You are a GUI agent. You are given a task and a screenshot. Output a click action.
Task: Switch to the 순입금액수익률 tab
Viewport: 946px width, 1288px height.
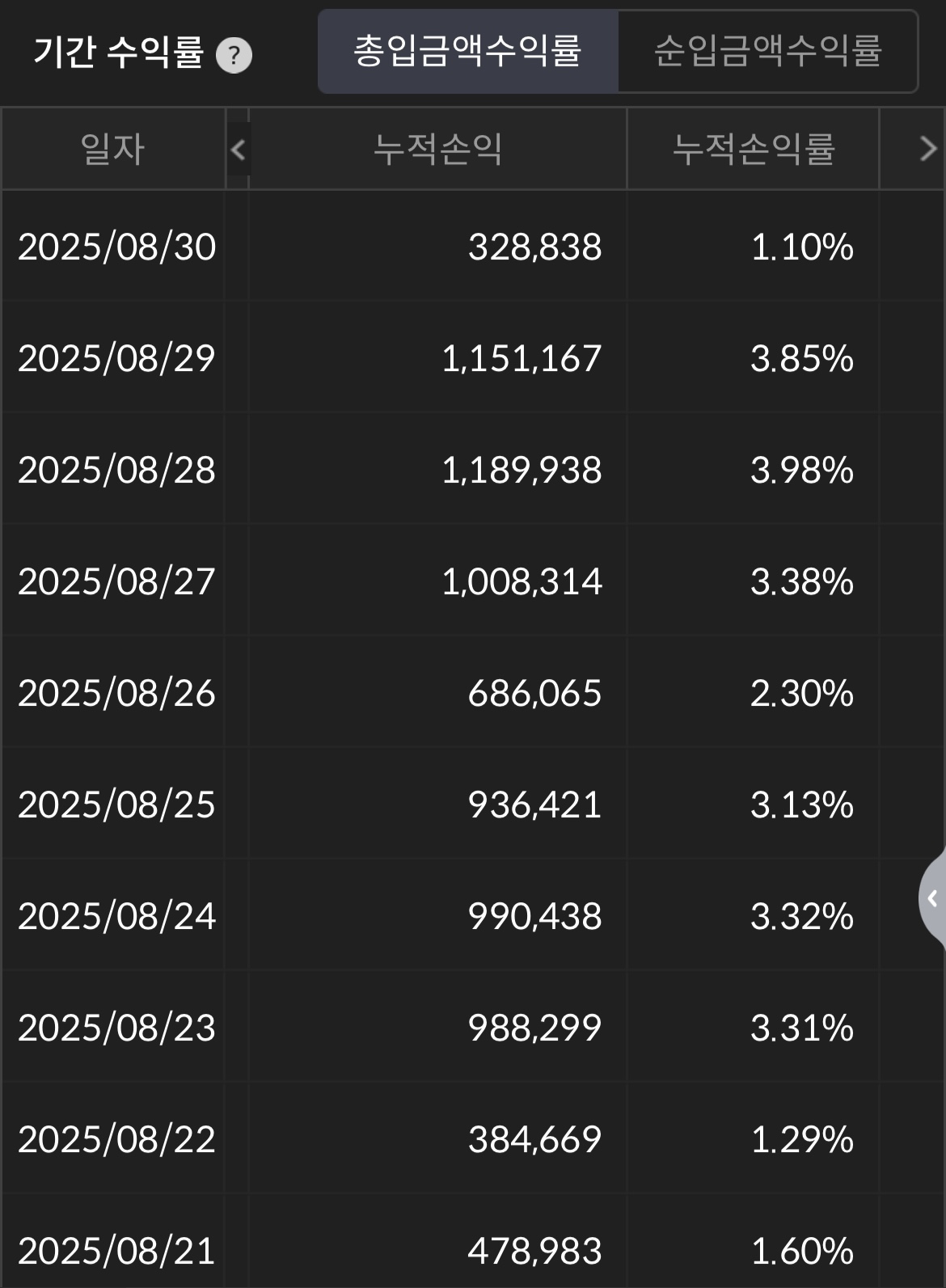(767, 51)
